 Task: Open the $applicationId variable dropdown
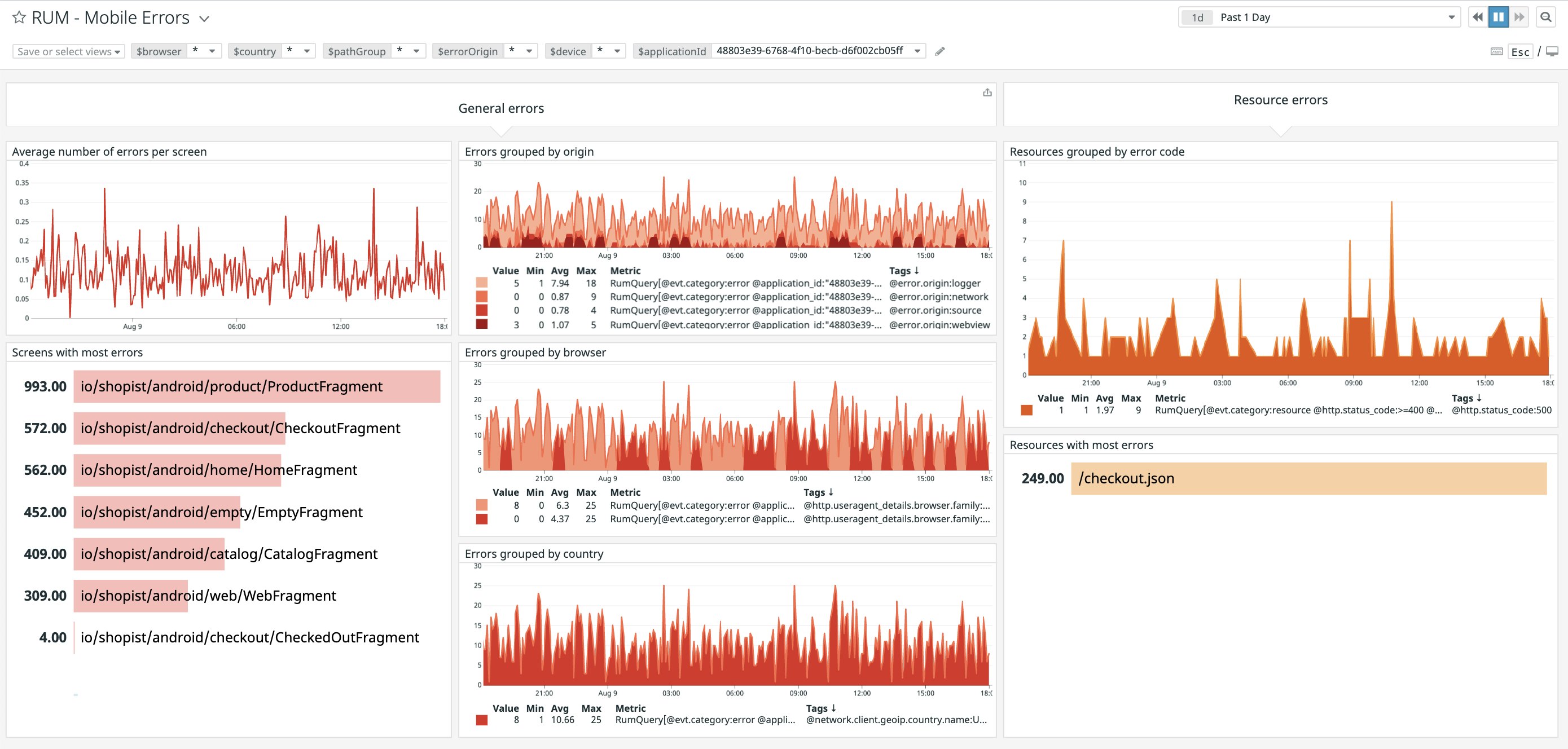coord(917,51)
